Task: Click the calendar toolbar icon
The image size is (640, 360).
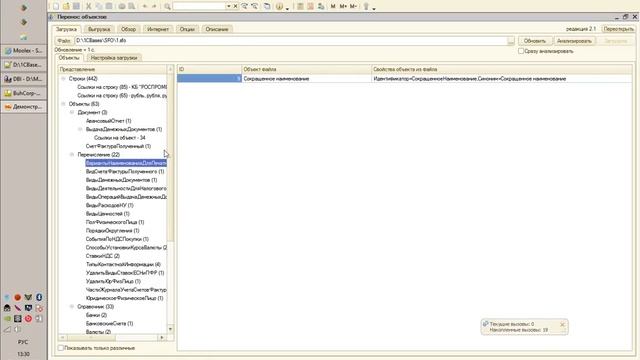Action: coord(310,6)
